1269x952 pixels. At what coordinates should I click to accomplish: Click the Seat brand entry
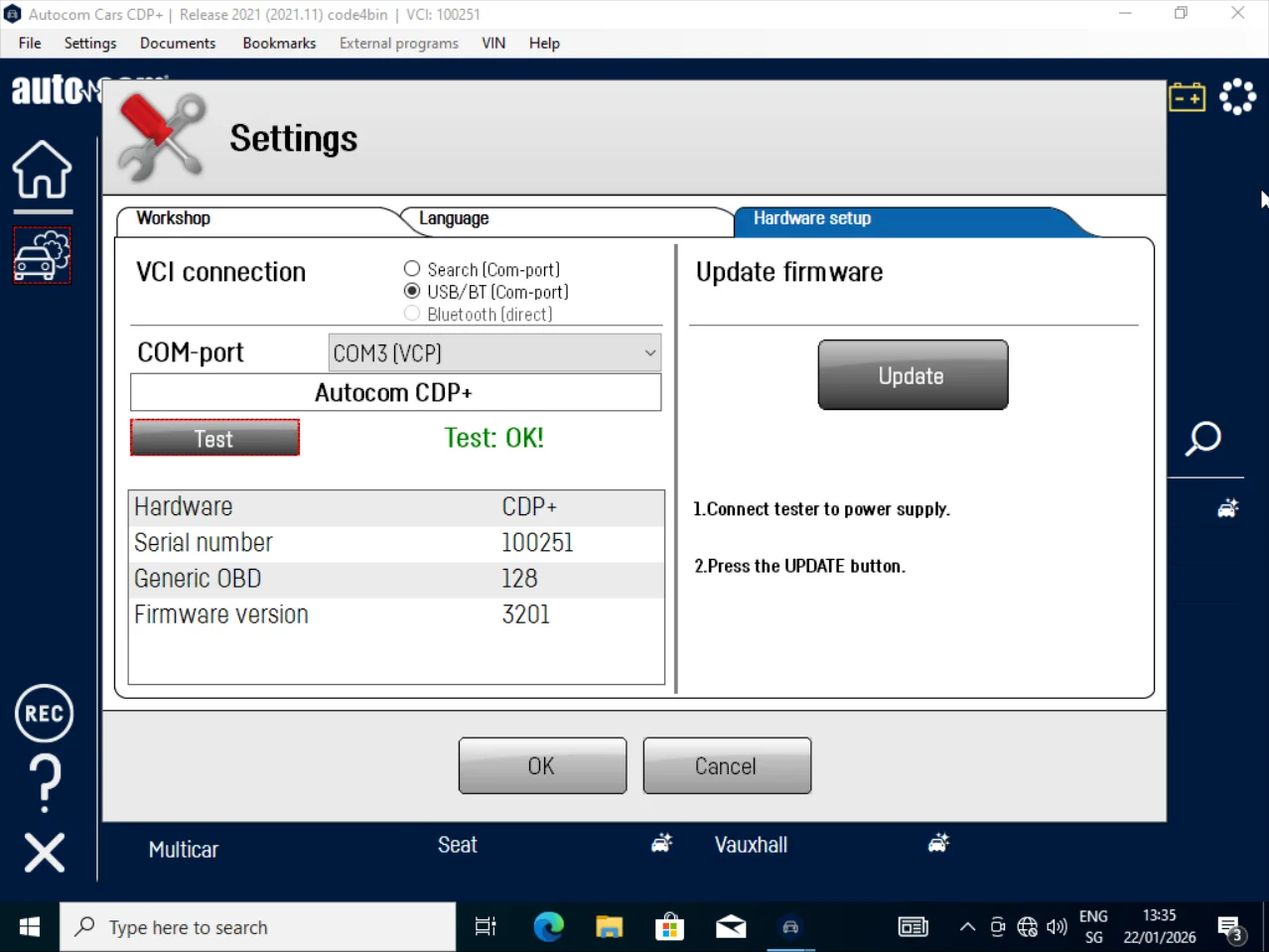(x=458, y=845)
